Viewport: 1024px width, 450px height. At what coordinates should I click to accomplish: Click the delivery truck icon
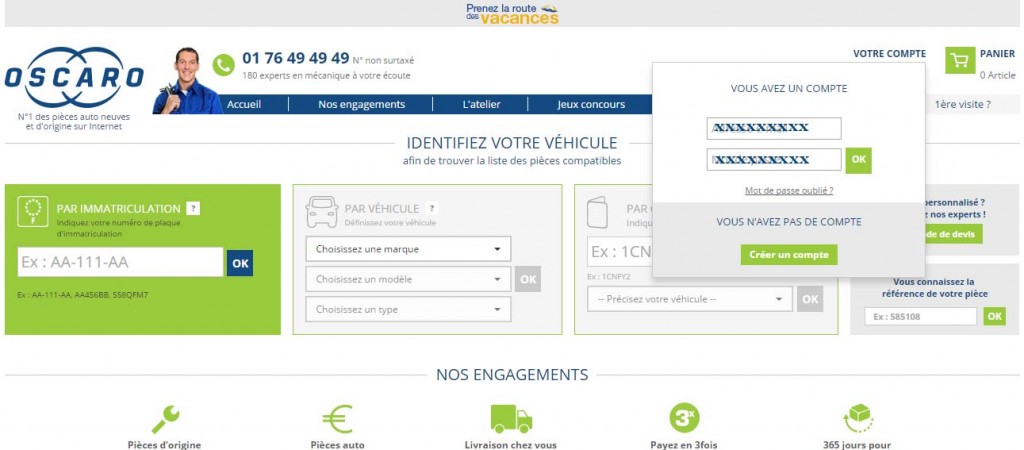click(x=511, y=419)
